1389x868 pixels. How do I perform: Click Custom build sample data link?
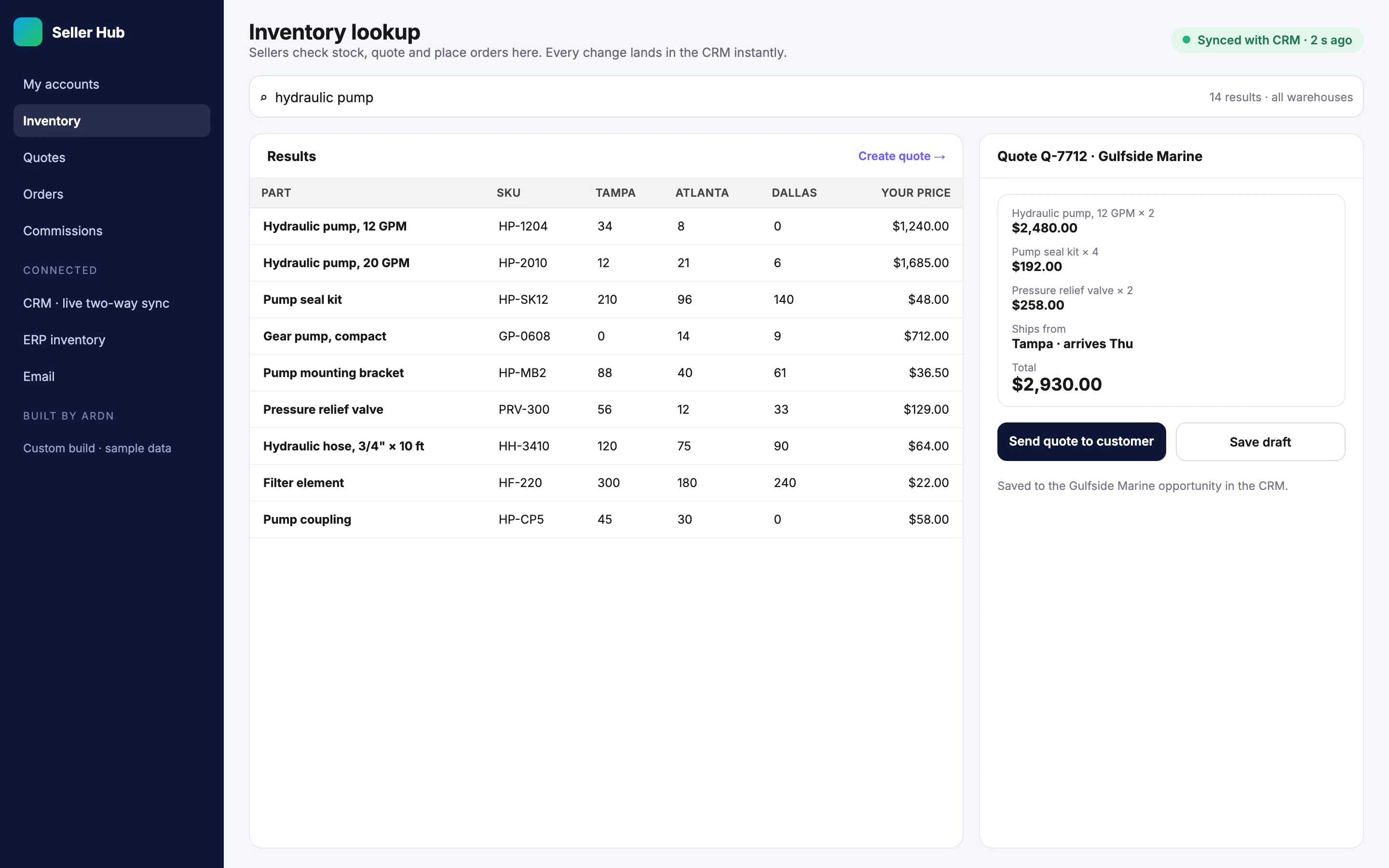tap(97, 448)
